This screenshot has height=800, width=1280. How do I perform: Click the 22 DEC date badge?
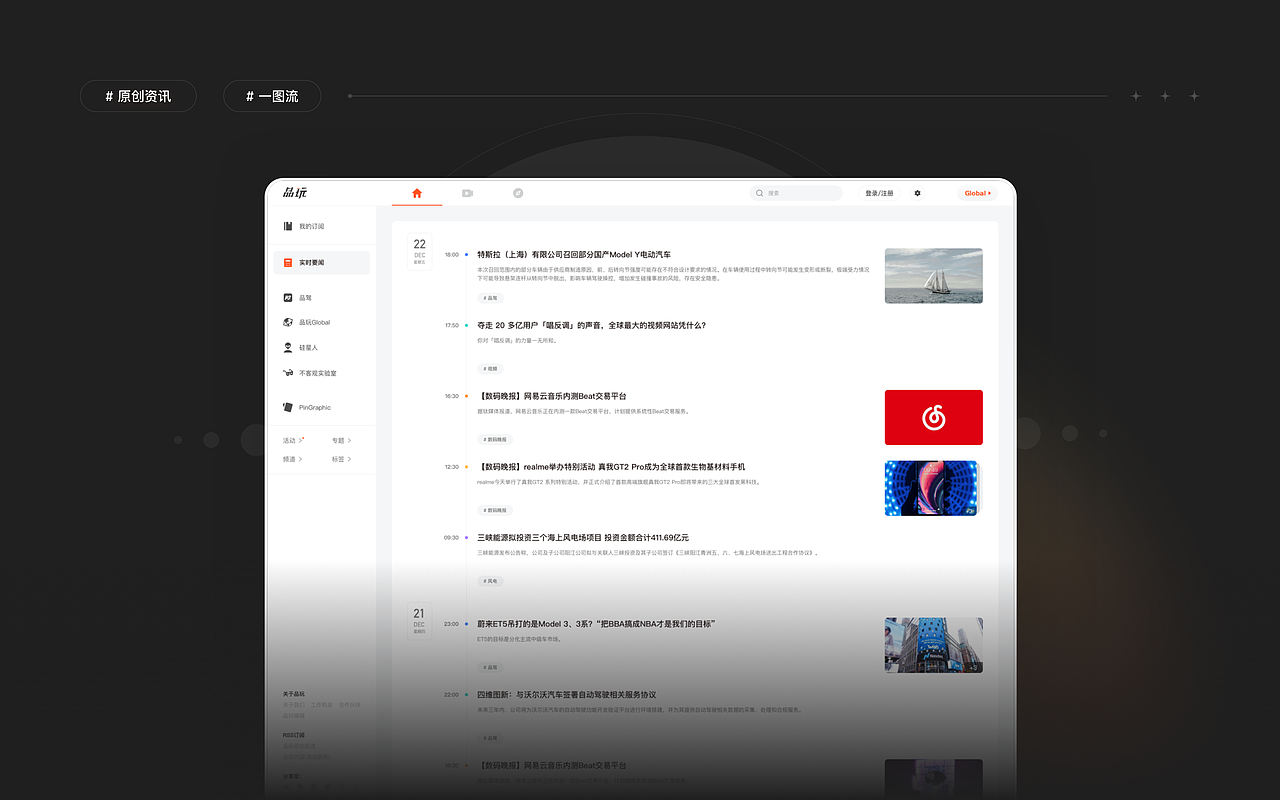point(419,251)
